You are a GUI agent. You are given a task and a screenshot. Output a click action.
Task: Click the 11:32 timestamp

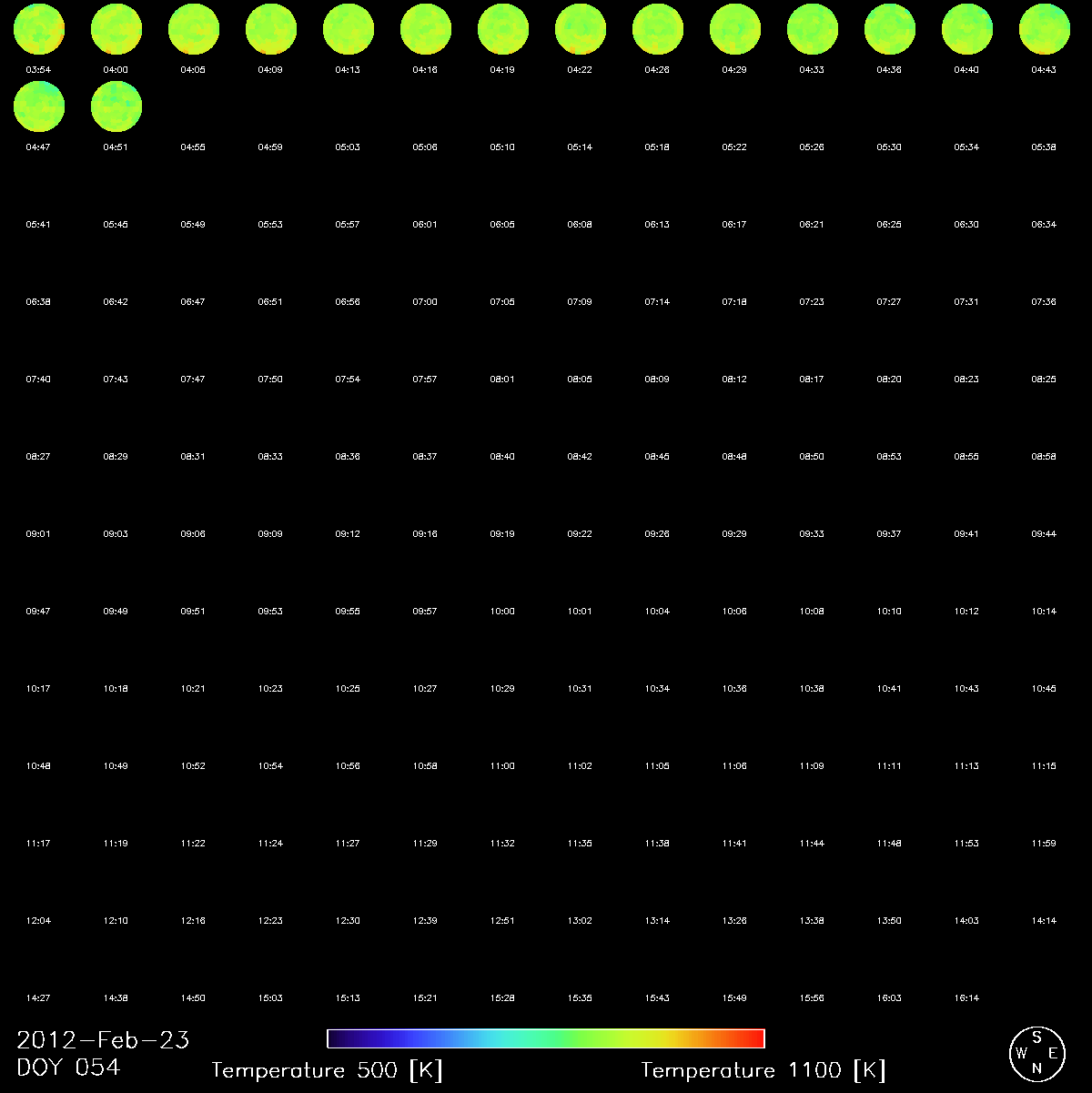tap(502, 843)
